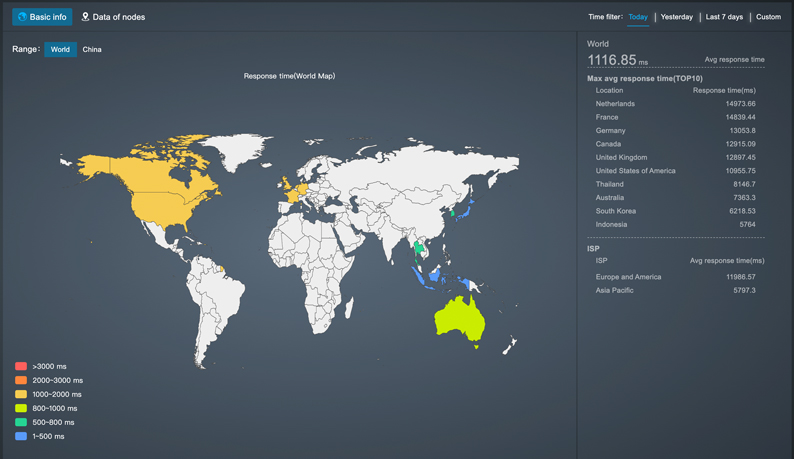Click the South Korea table row
This screenshot has height=459, width=794.
[x=676, y=211]
